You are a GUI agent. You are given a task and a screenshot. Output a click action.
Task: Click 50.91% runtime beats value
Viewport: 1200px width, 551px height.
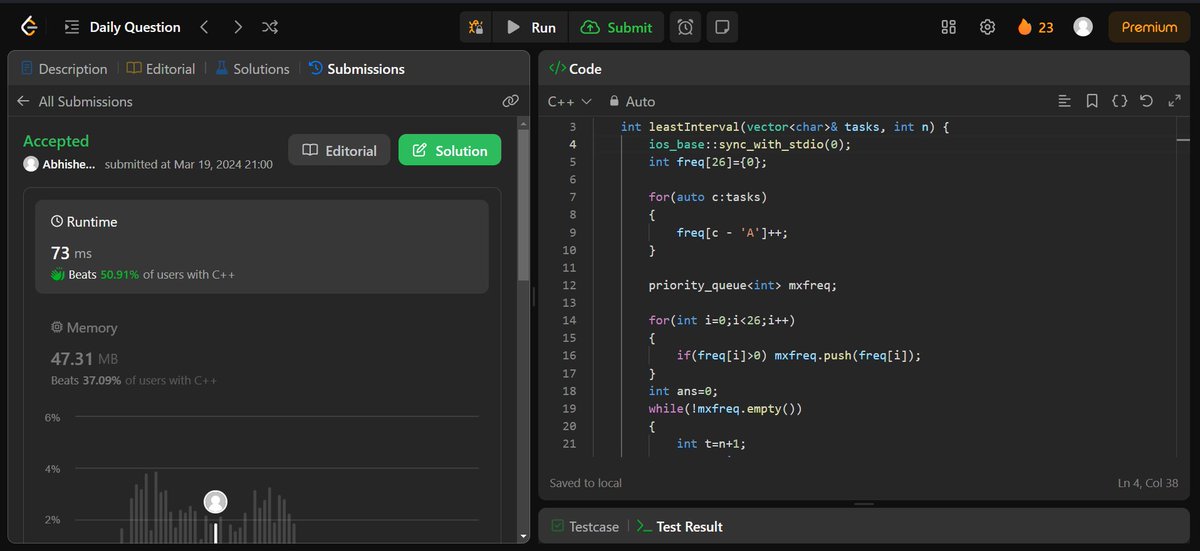pyautogui.click(x=120, y=274)
